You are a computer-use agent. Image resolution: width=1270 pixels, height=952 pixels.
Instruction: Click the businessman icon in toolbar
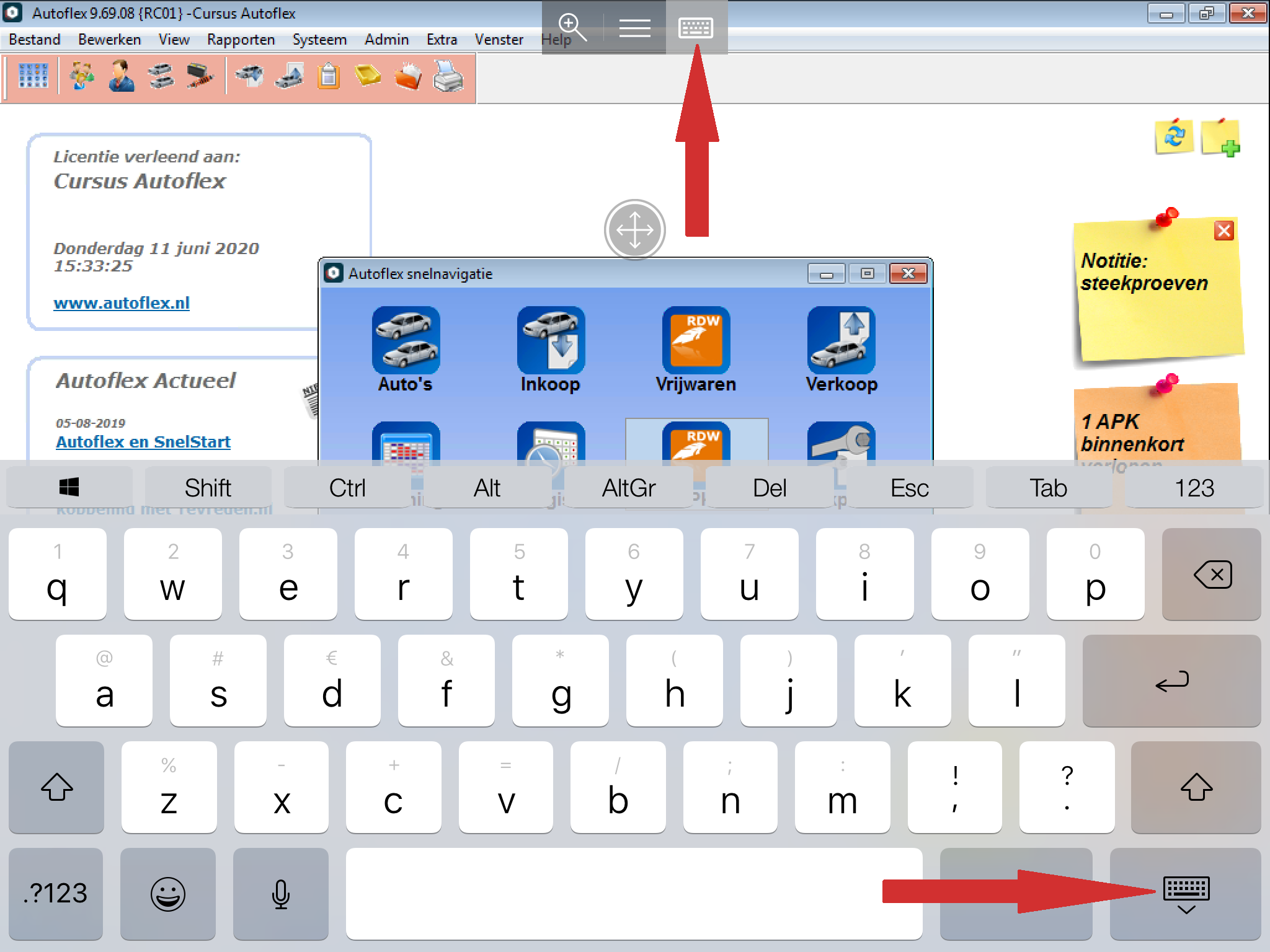[122, 76]
